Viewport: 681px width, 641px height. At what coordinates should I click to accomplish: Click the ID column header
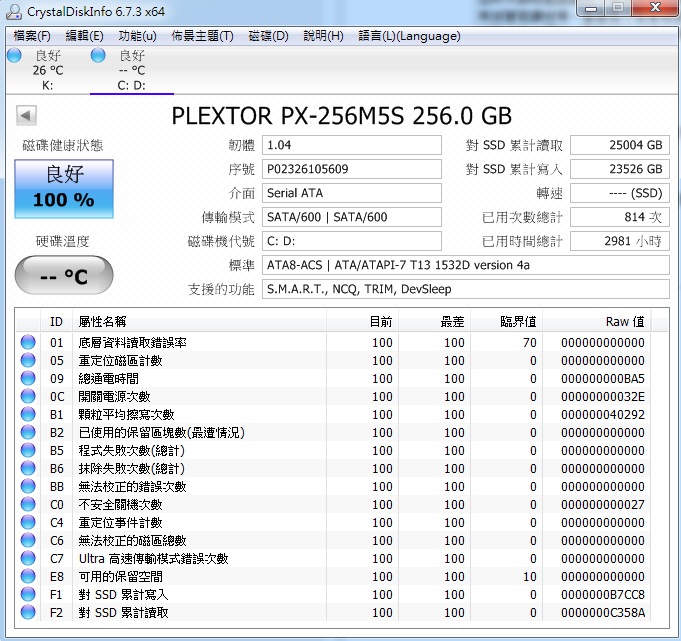(x=56, y=321)
